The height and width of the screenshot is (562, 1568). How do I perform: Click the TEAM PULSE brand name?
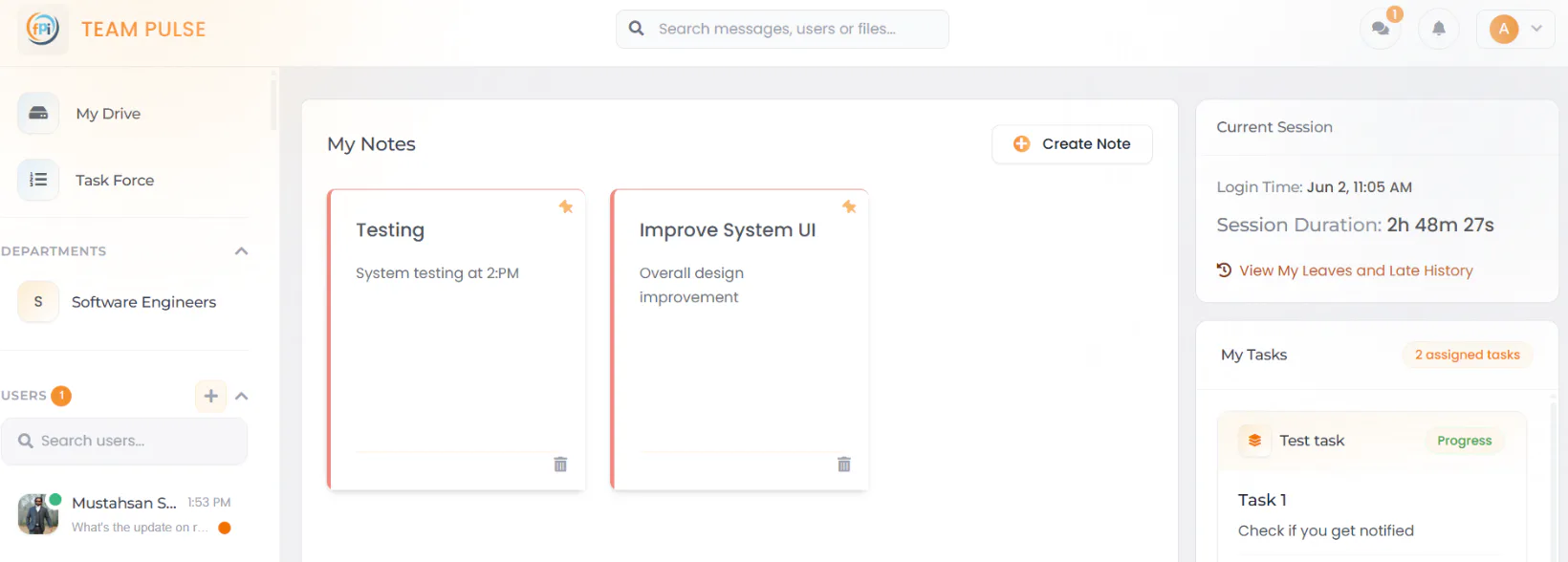point(143,30)
